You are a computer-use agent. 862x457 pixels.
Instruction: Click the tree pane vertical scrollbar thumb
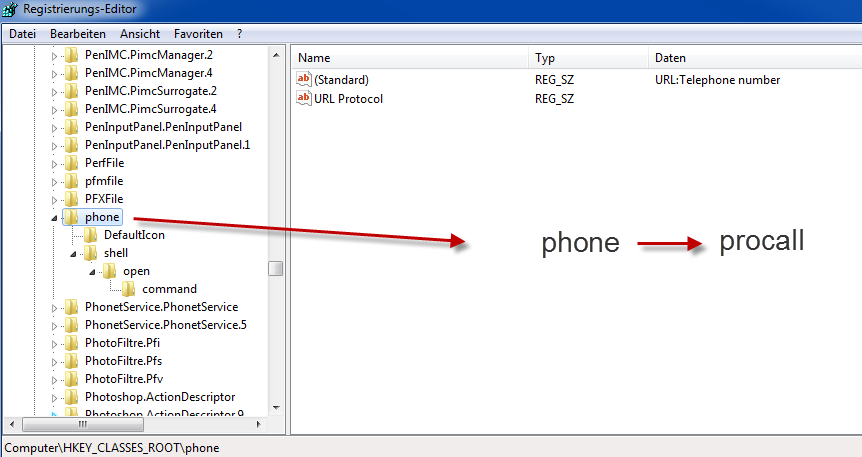click(x=275, y=268)
